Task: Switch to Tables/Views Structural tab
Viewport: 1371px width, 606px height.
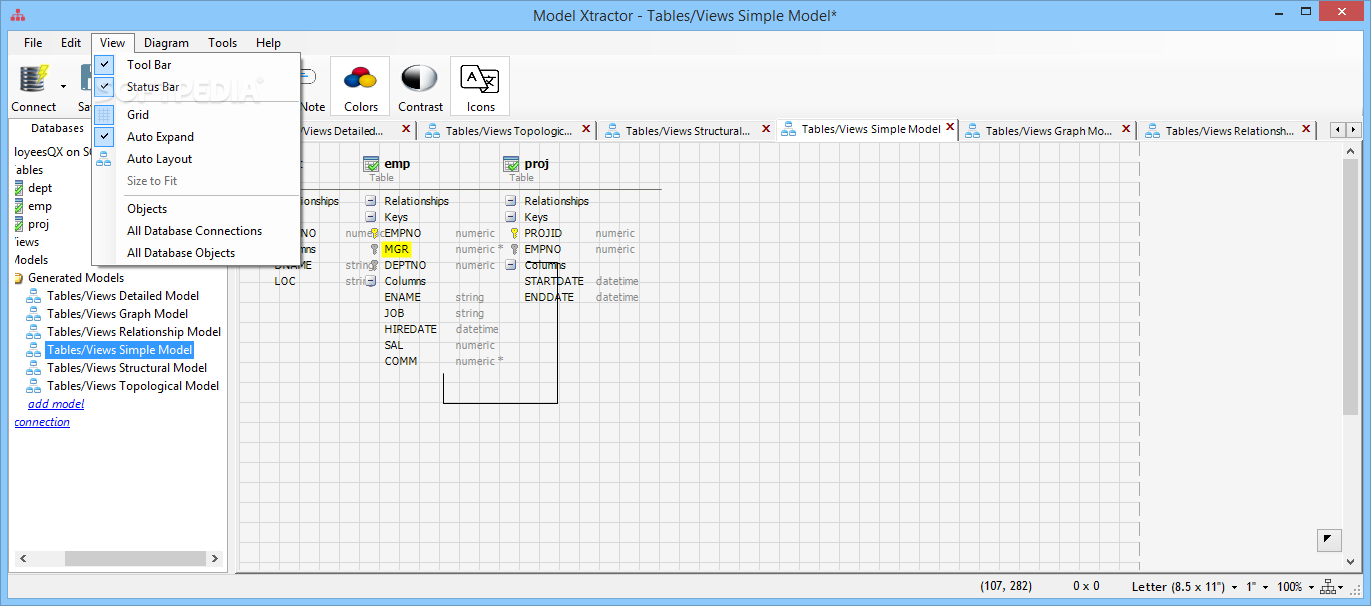Action: [688, 130]
